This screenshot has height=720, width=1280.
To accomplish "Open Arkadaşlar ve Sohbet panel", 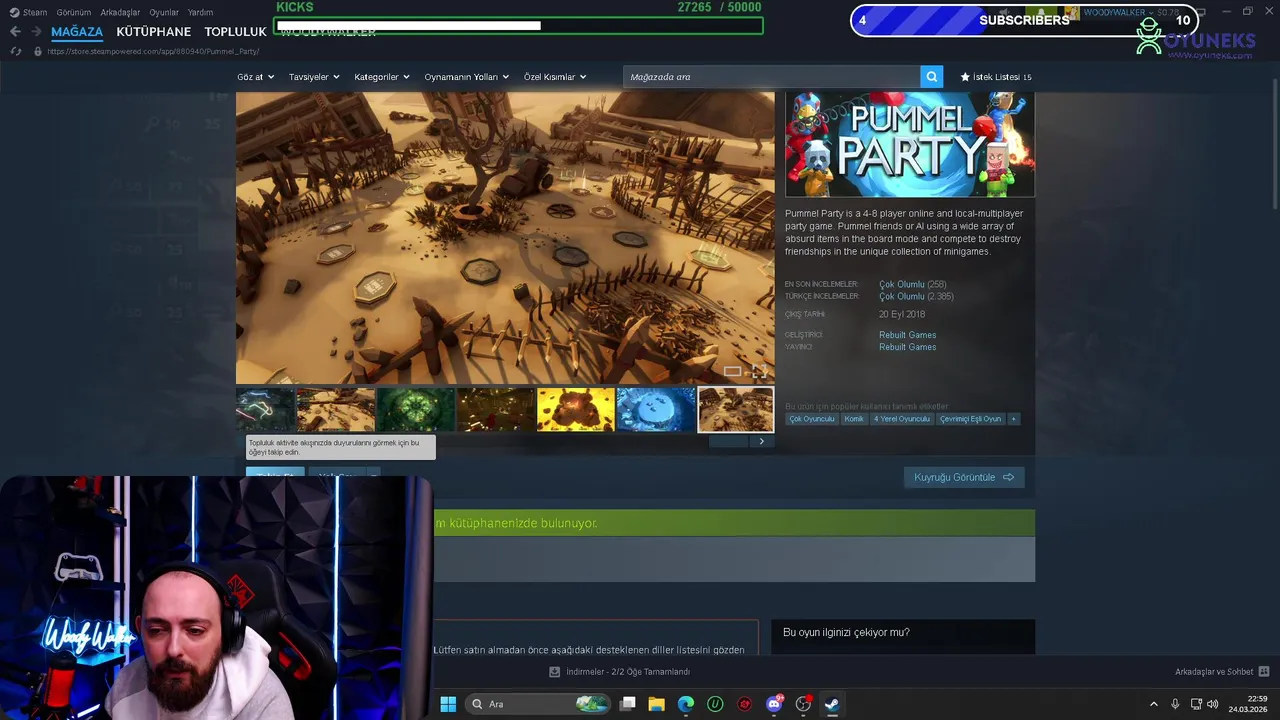I will pos(1222,672).
